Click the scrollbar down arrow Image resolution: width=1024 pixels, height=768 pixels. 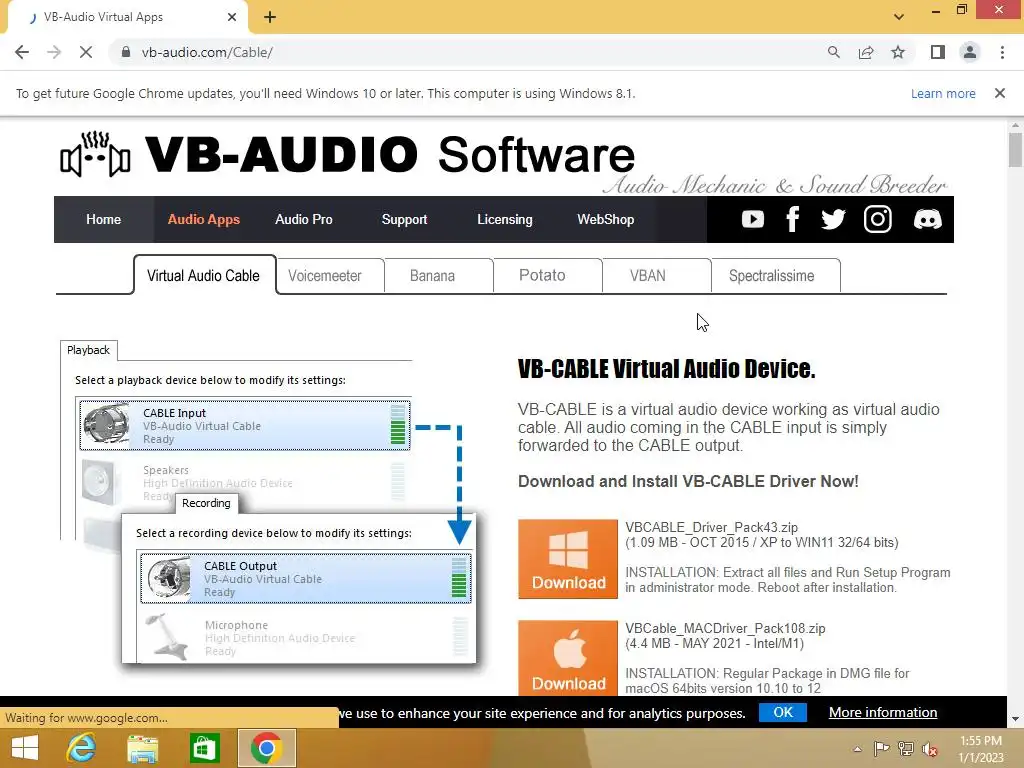click(1015, 718)
